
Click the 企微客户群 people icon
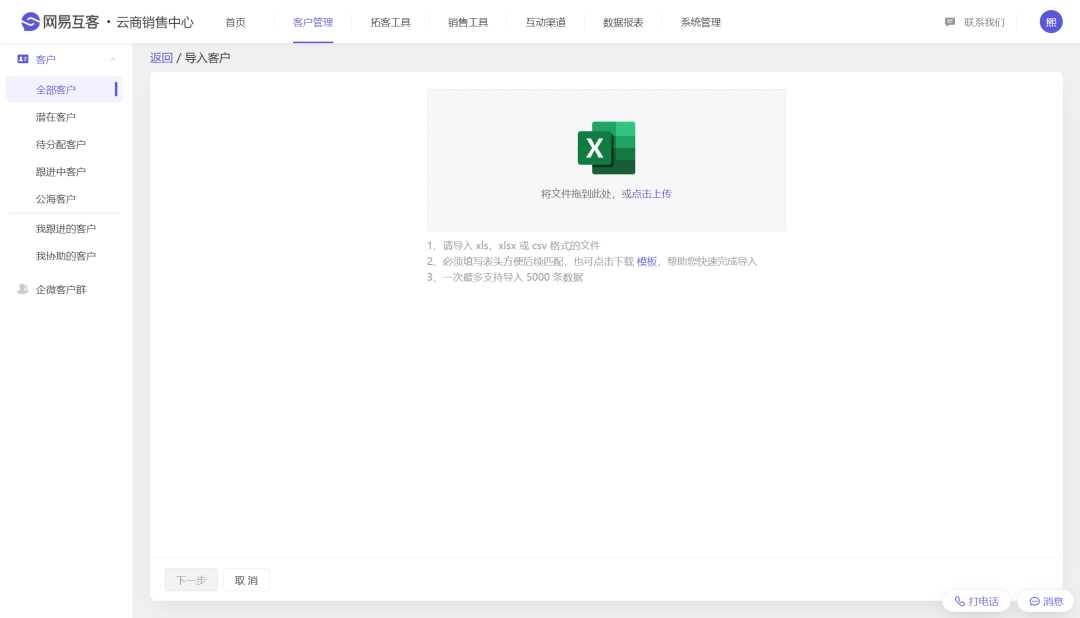(x=23, y=289)
